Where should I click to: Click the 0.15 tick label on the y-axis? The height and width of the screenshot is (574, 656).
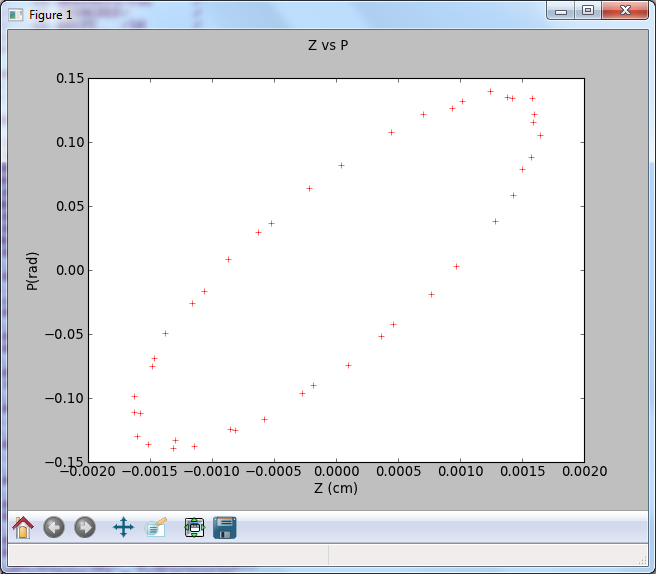[x=68, y=78]
